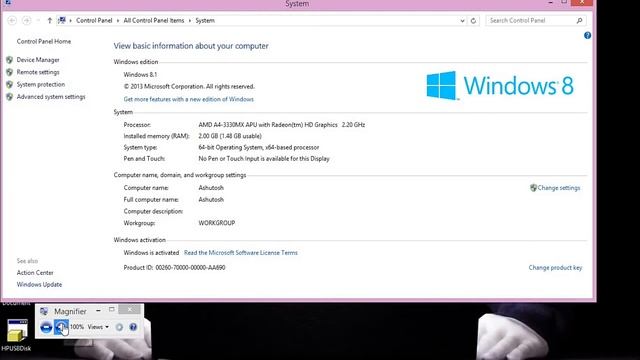Screen dimensions: 640x360
Task: Open the Magnifier help icon
Action: tap(133, 327)
